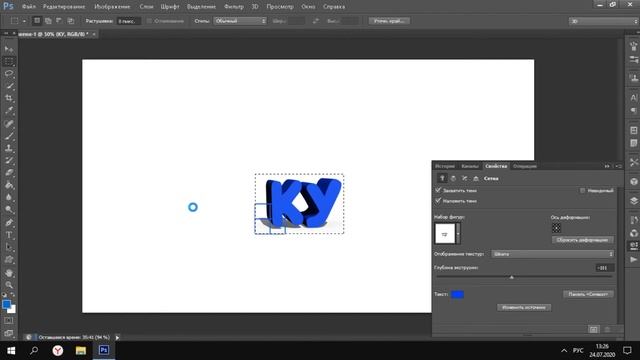The height and width of the screenshot is (360, 640).
Task: Toggle the 'Наложить тени' checkbox
Action: click(x=438, y=201)
